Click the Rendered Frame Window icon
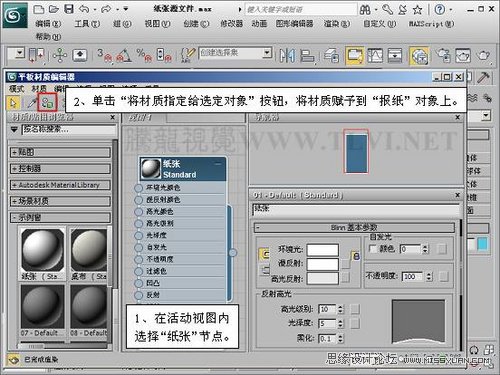Viewport: 500px width, 375px height. pyautogui.click(x=463, y=55)
